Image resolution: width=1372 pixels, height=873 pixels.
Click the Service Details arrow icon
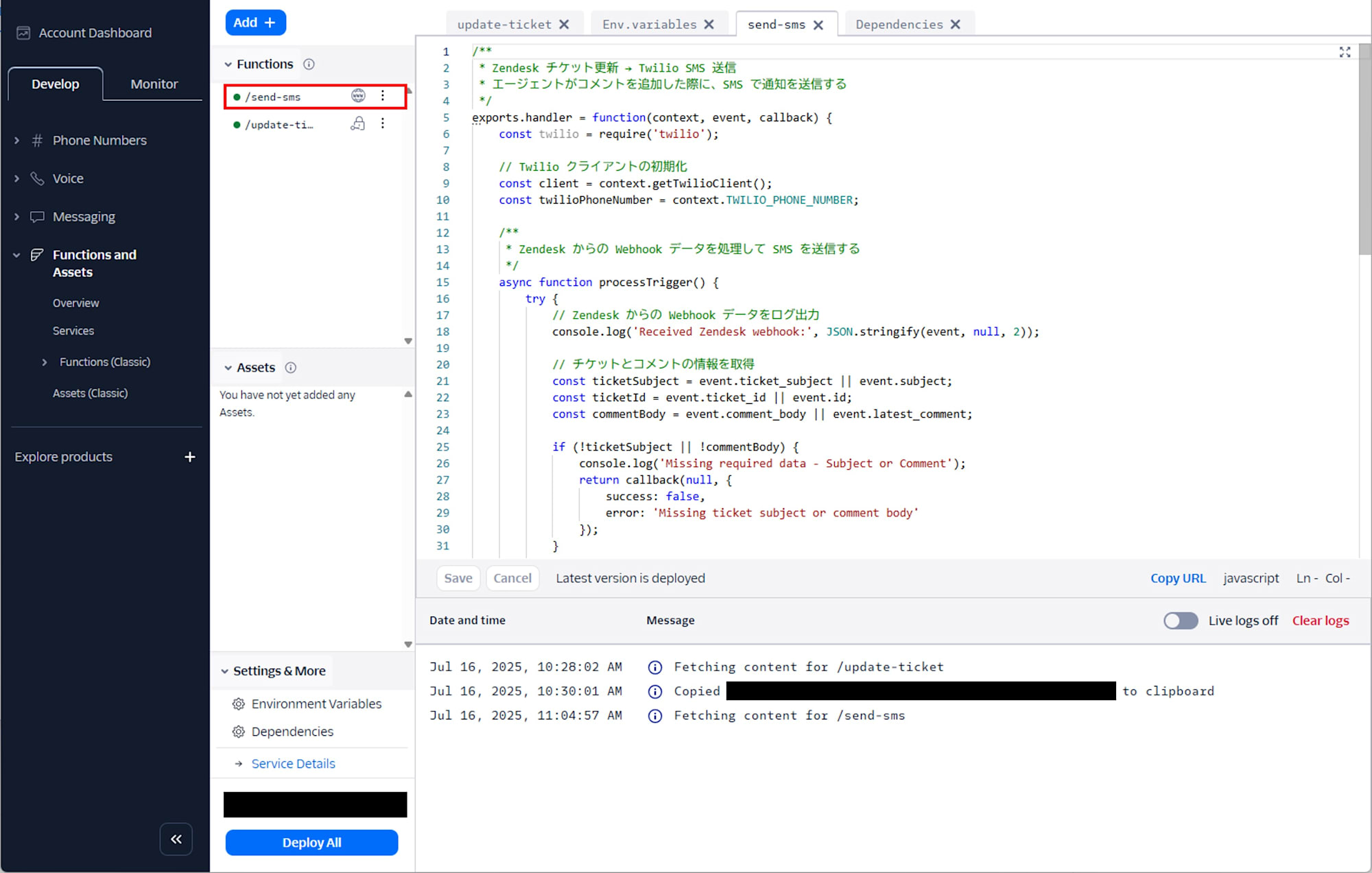coord(239,763)
